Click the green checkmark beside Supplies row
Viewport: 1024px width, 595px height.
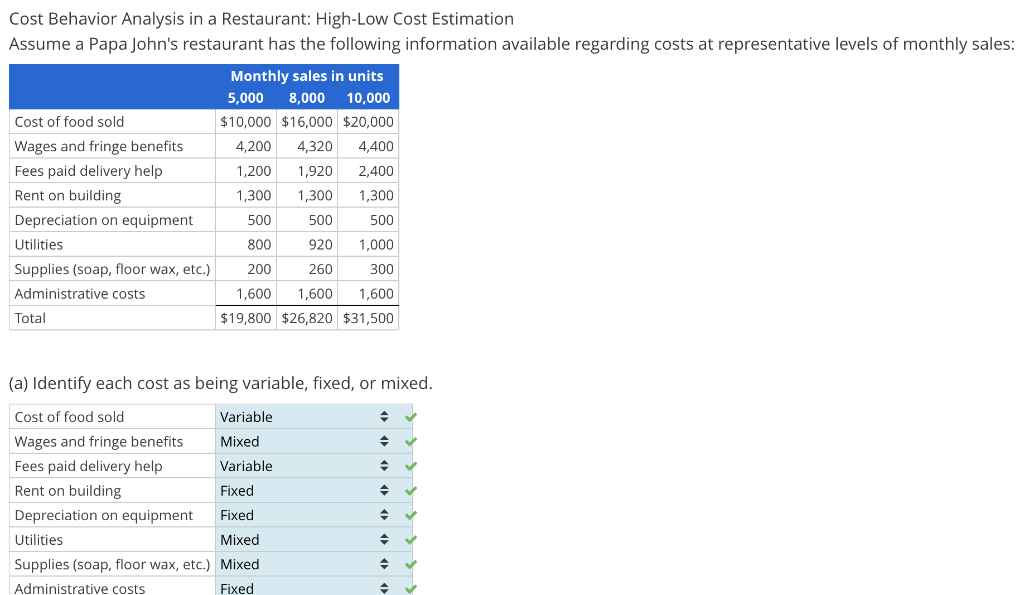pos(410,563)
